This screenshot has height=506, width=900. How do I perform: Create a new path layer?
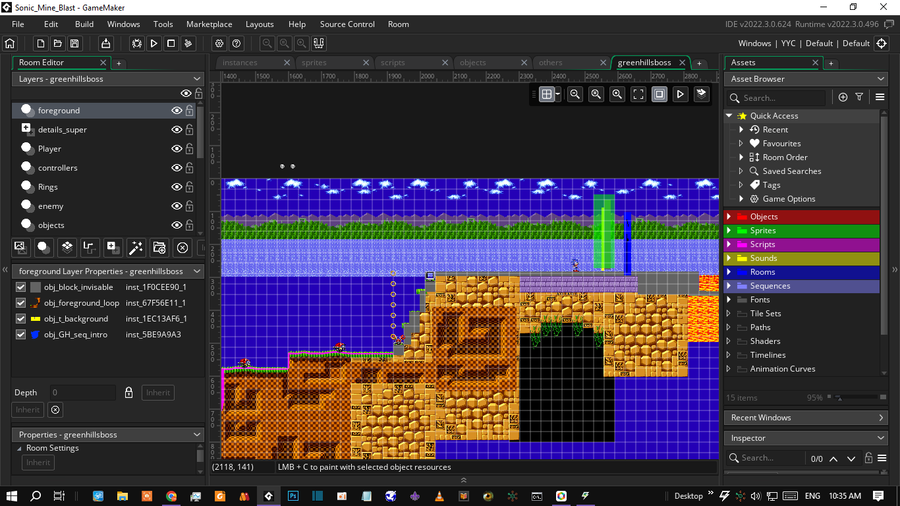point(90,248)
